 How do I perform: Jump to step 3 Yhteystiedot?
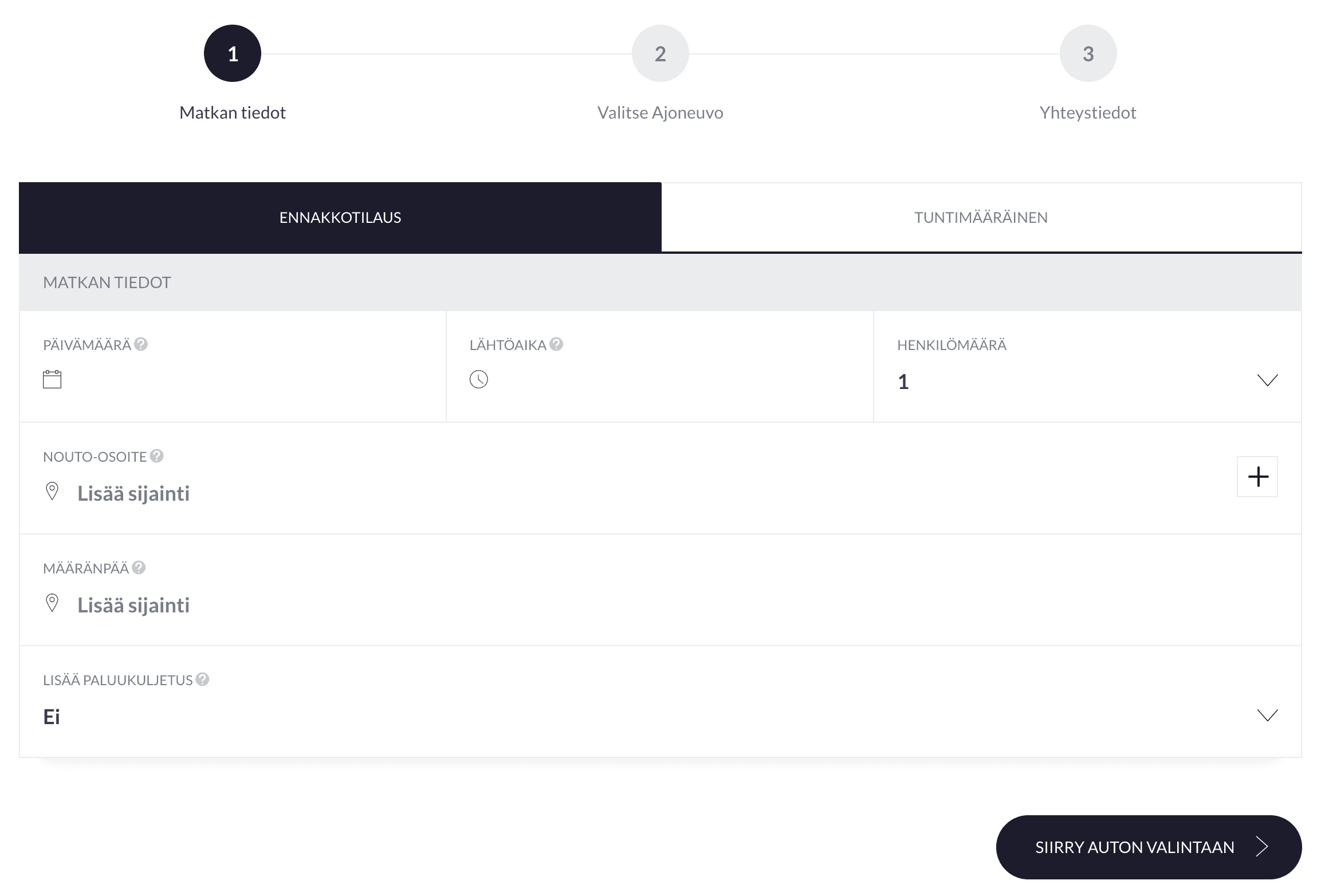1088,54
